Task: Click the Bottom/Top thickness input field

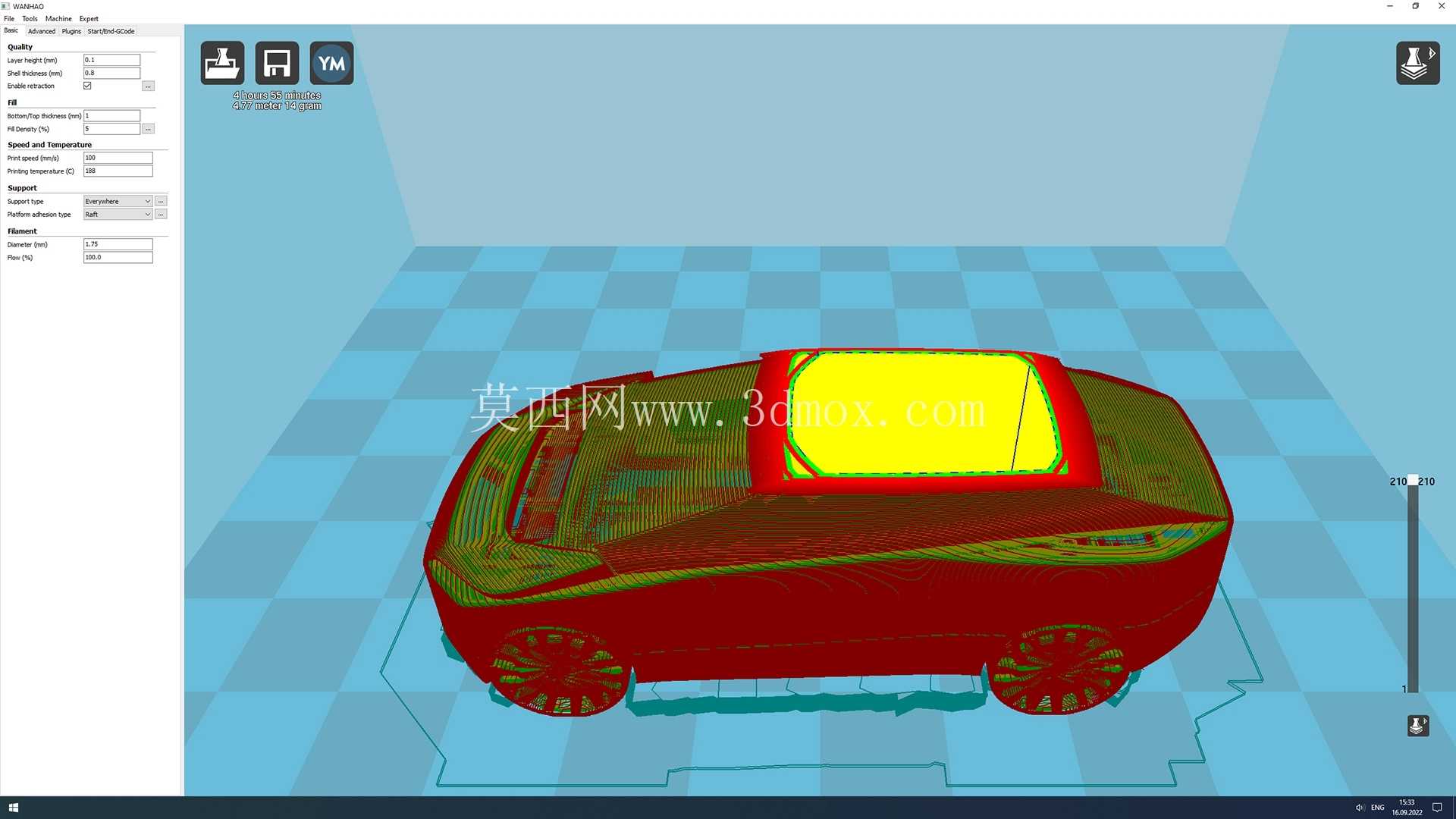Action: (x=111, y=115)
